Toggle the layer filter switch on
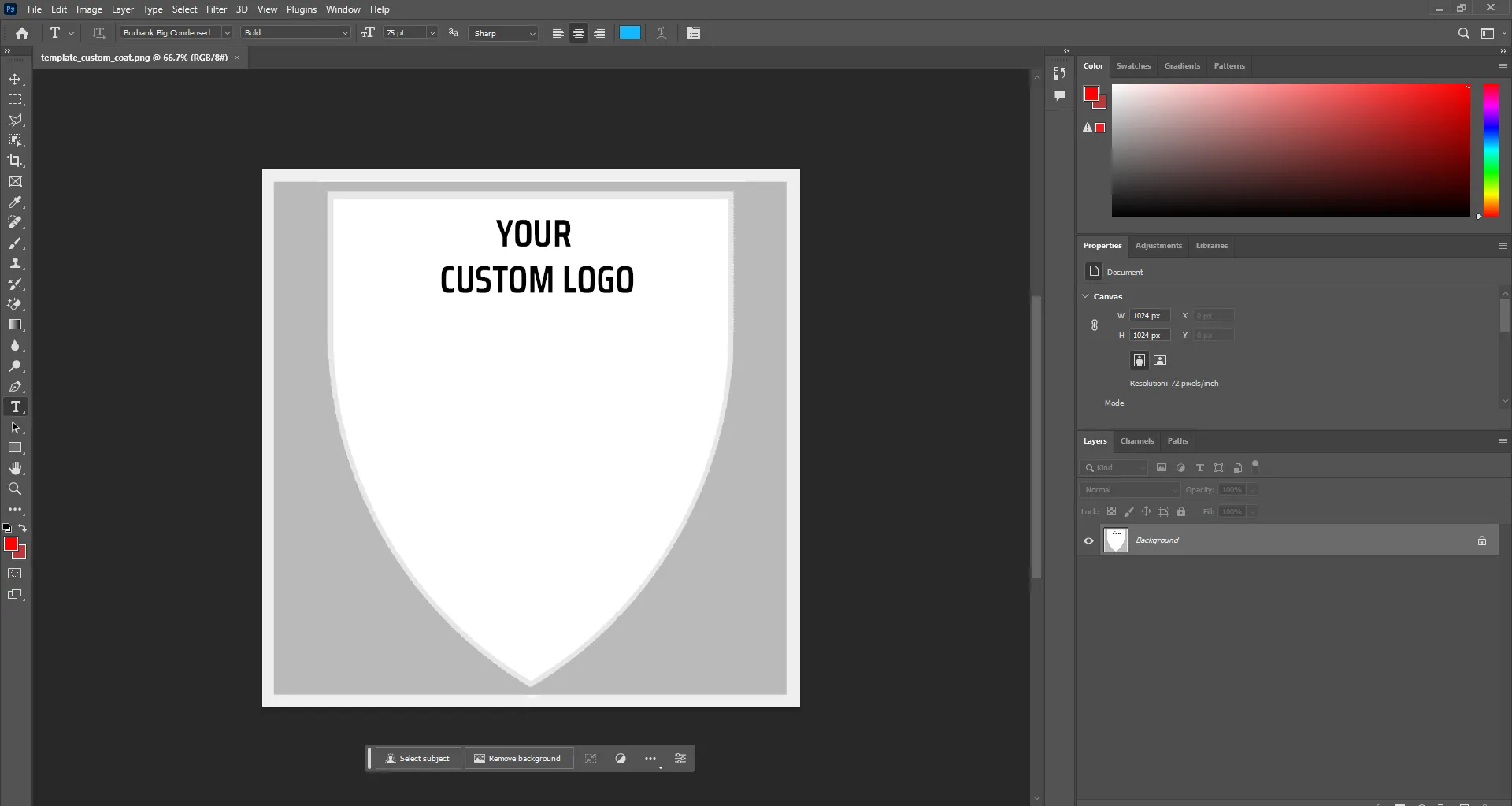This screenshot has height=806, width=1512. pos(1255,465)
